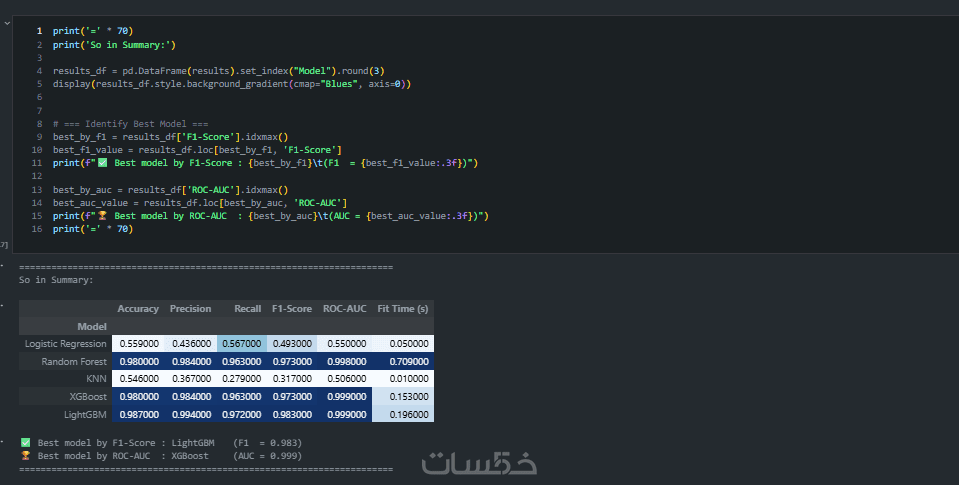Click XGBoost ROC-AUC value 0.999000
This screenshot has height=485, width=959.
coord(345,396)
